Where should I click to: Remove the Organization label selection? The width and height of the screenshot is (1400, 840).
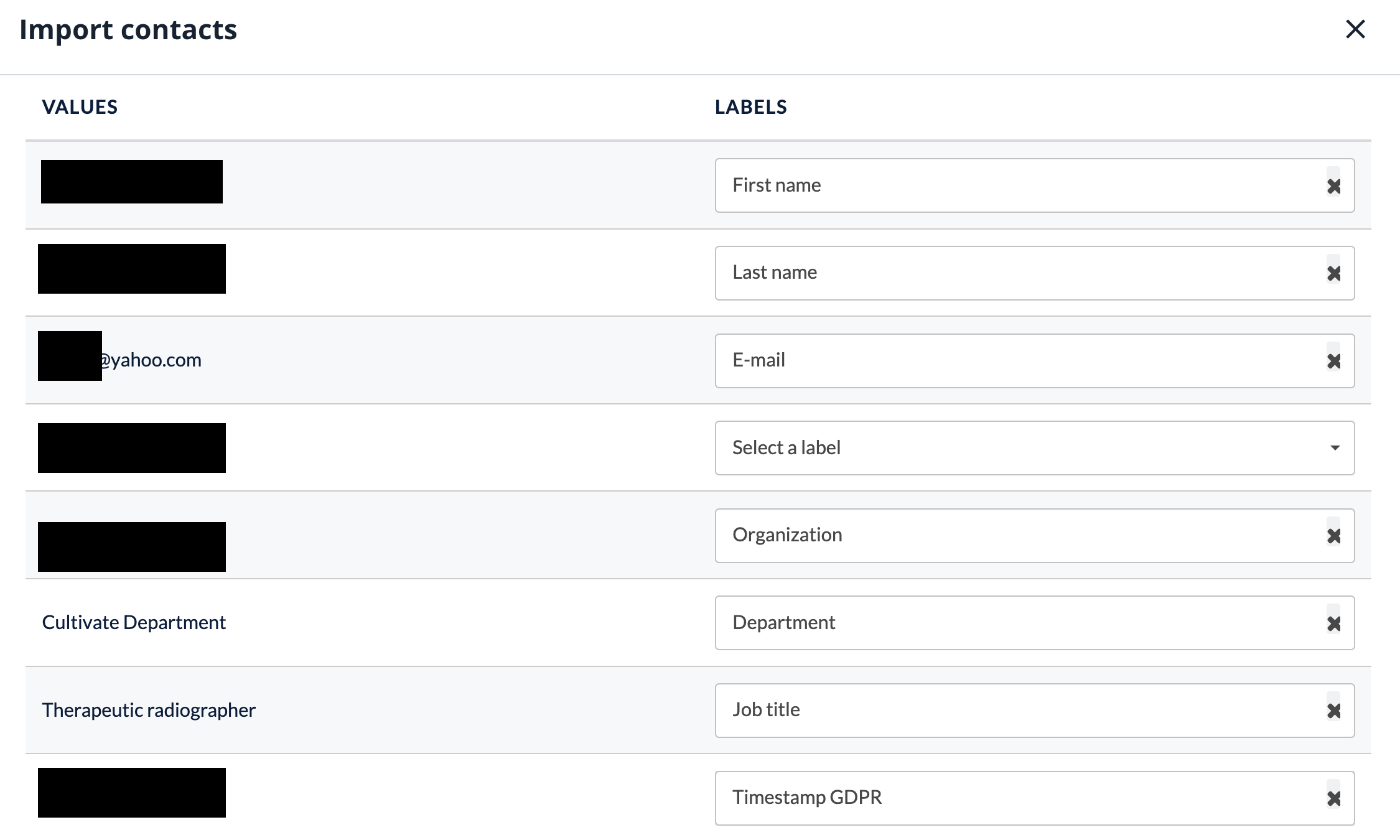[x=1333, y=536]
